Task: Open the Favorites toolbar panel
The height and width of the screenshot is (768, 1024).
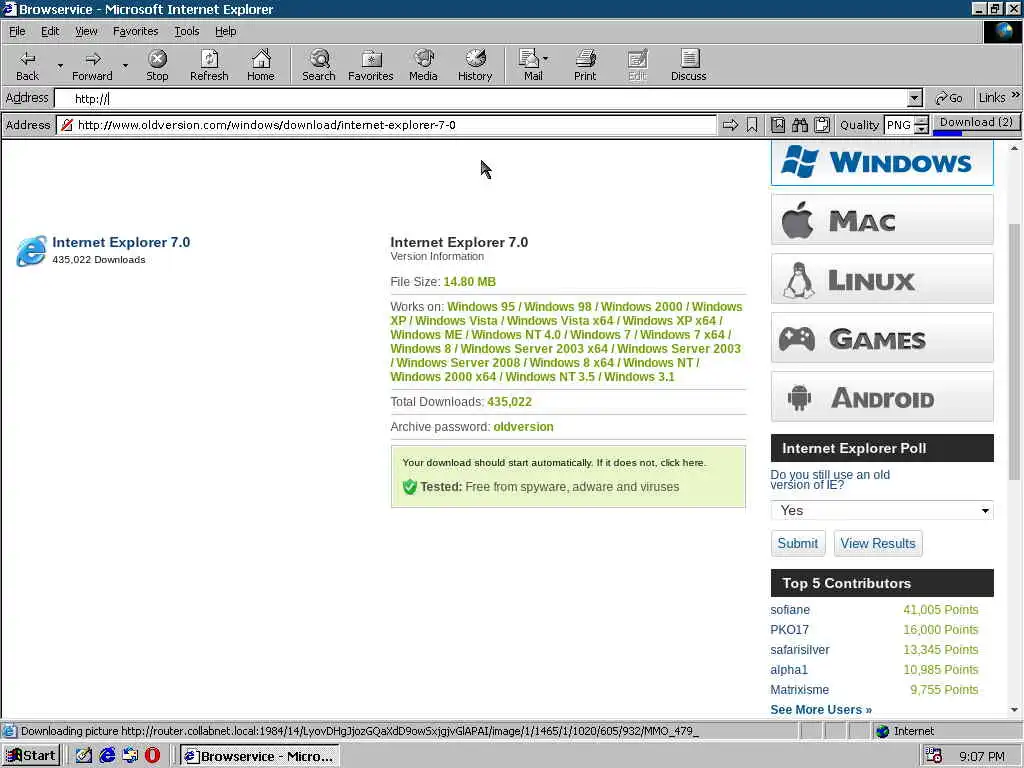Action: click(370, 65)
